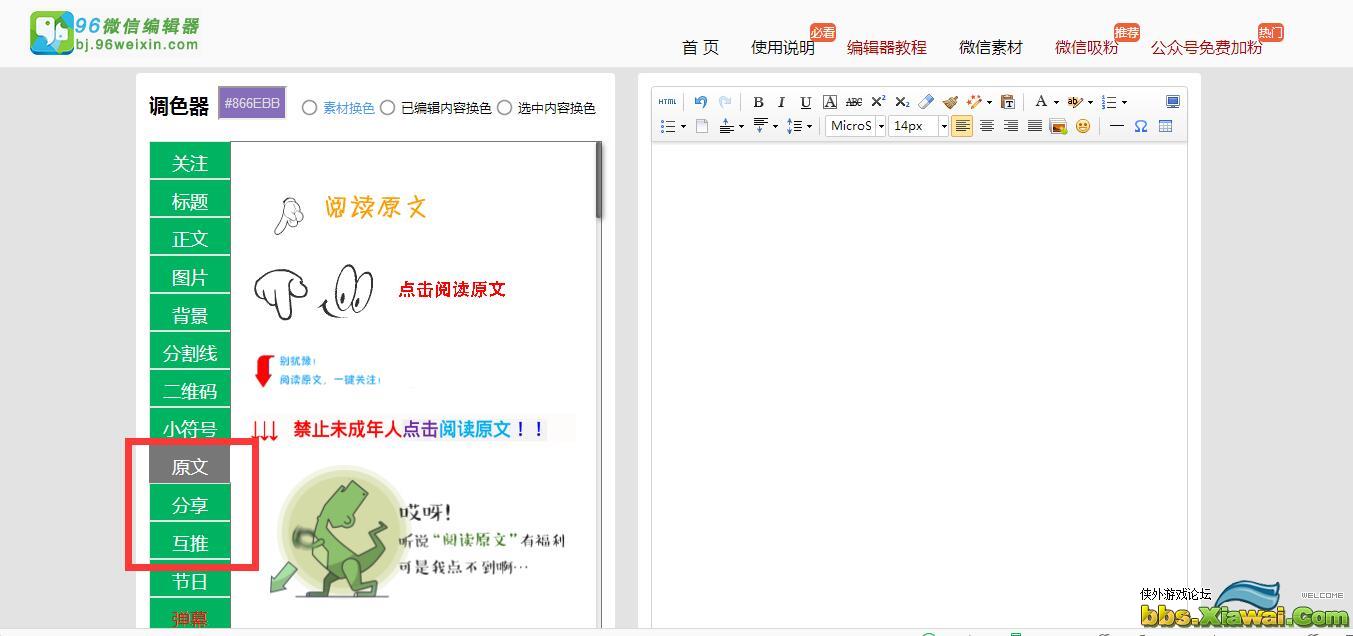Click the insert image icon

point(1058,126)
